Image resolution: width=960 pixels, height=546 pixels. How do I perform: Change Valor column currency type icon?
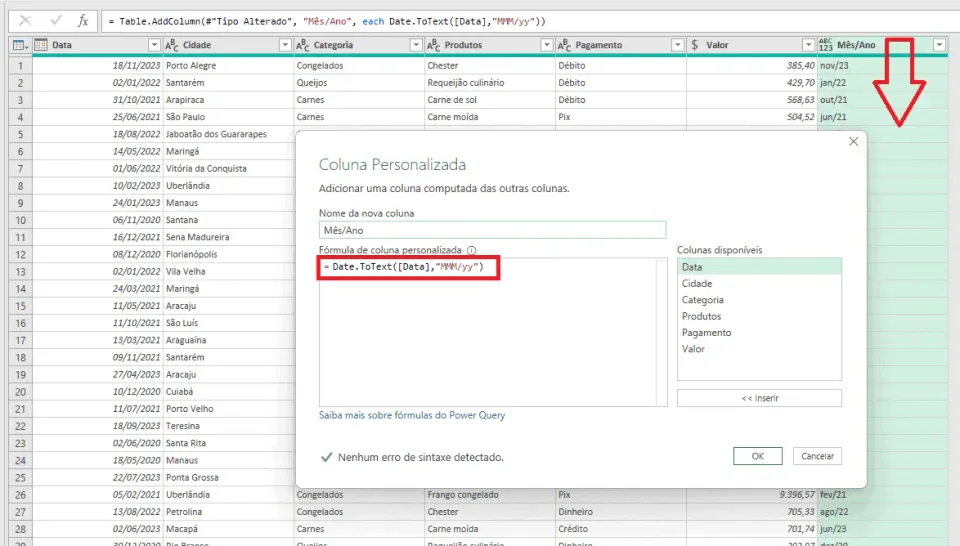click(x=695, y=45)
